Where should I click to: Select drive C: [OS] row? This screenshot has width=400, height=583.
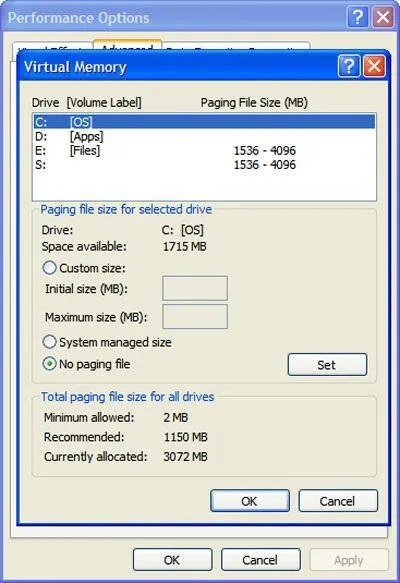pyautogui.click(x=204, y=122)
